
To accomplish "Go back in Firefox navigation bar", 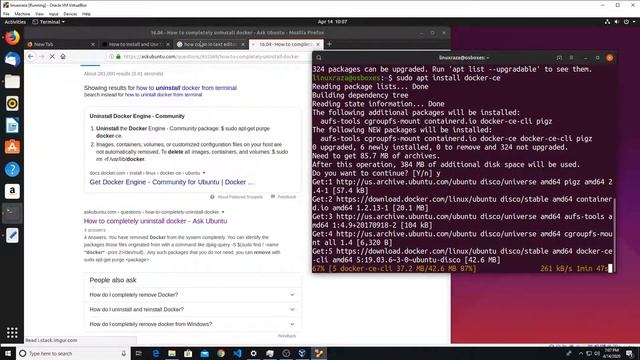I will pyautogui.click(x=31, y=56).
